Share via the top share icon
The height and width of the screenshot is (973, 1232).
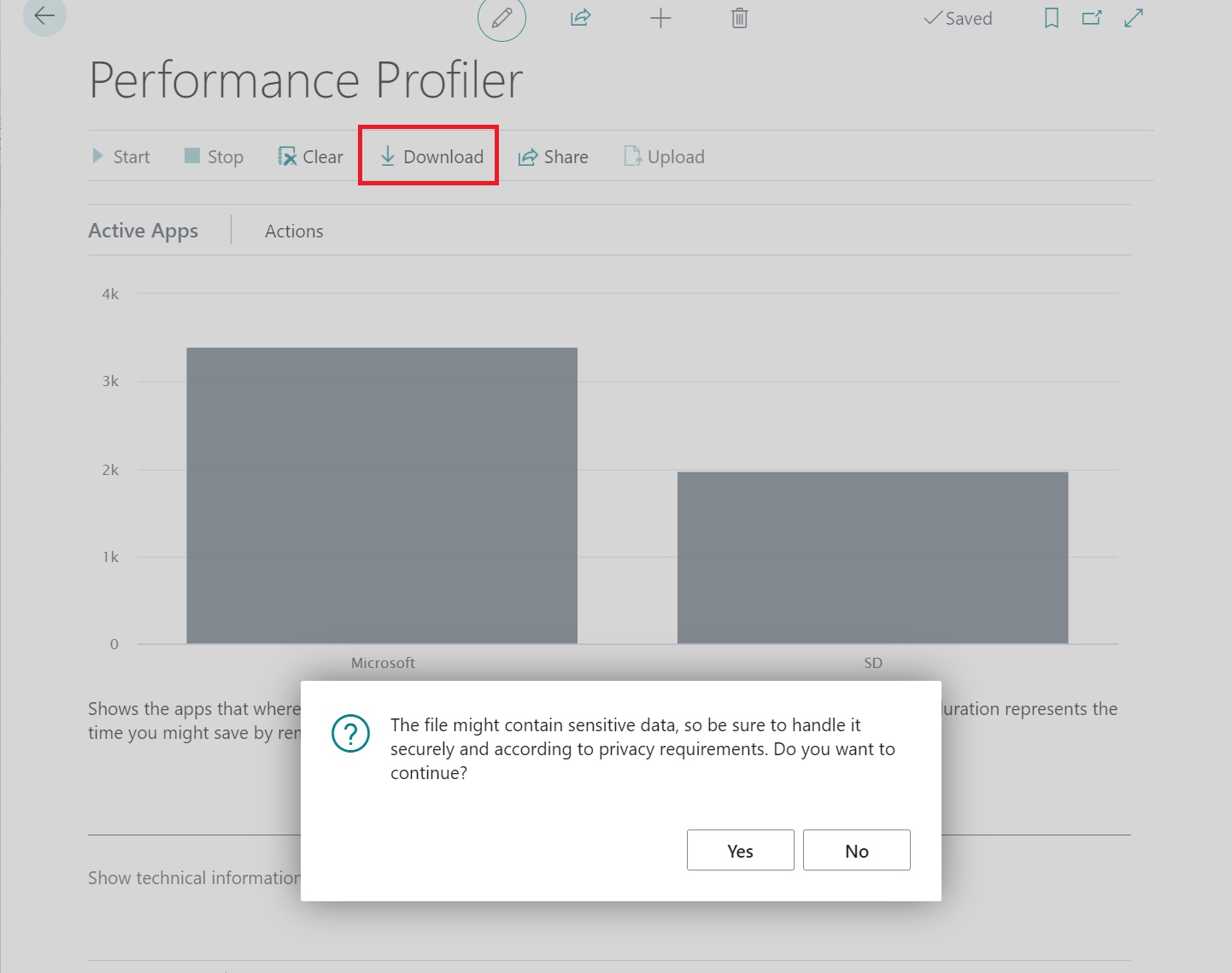[579, 18]
